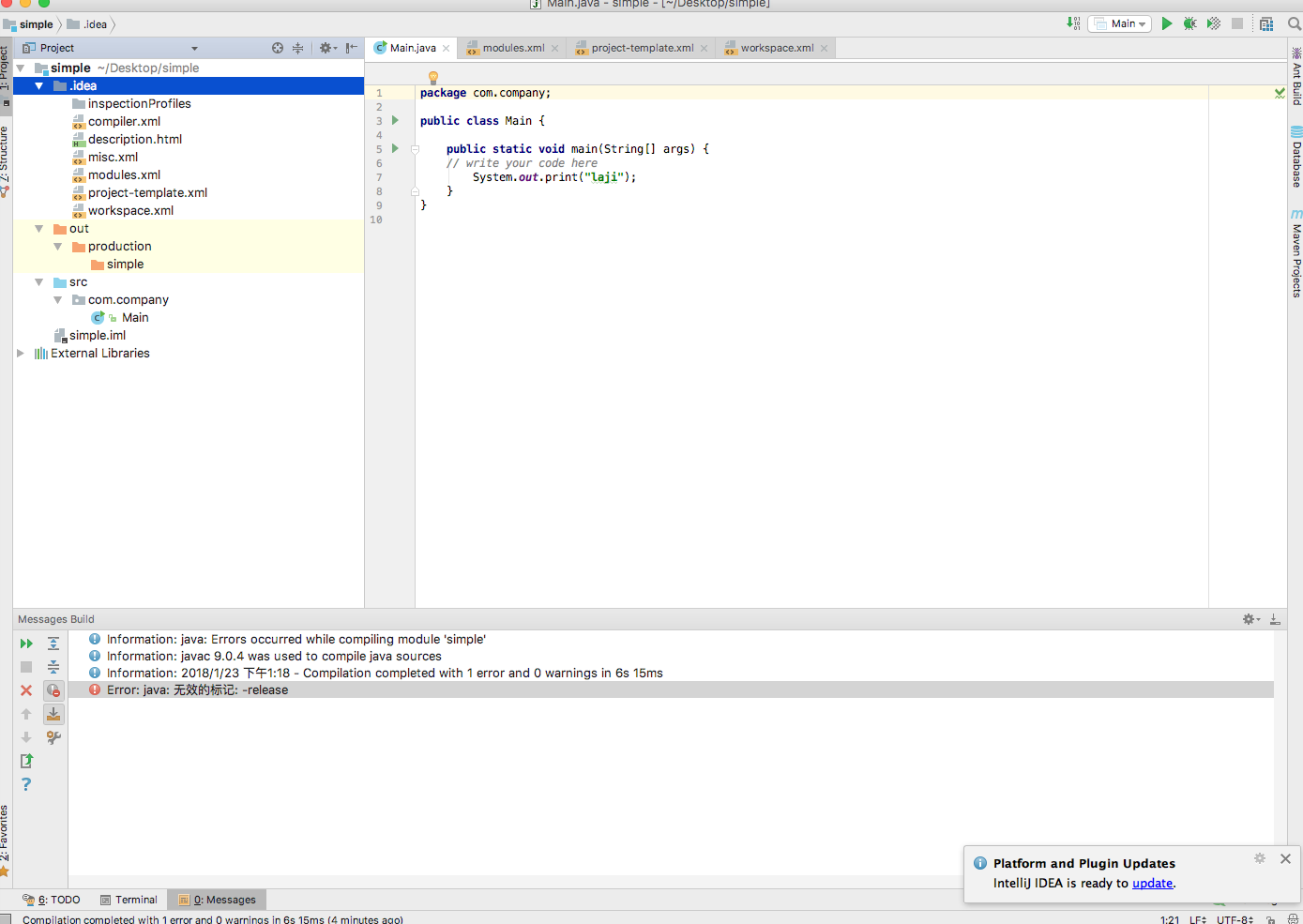Collapse the .idea folder
The width and height of the screenshot is (1303, 924).
click(x=39, y=86)
